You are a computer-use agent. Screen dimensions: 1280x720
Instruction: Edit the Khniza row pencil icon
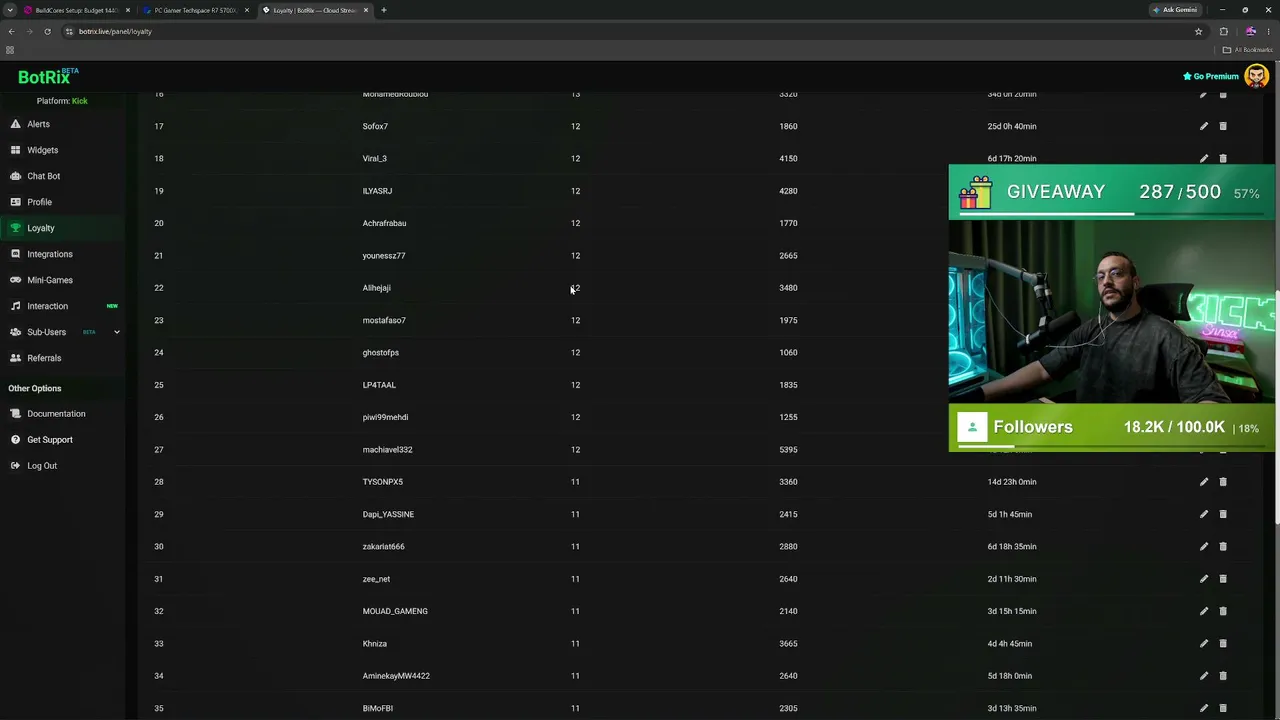tap(1204, 643)
